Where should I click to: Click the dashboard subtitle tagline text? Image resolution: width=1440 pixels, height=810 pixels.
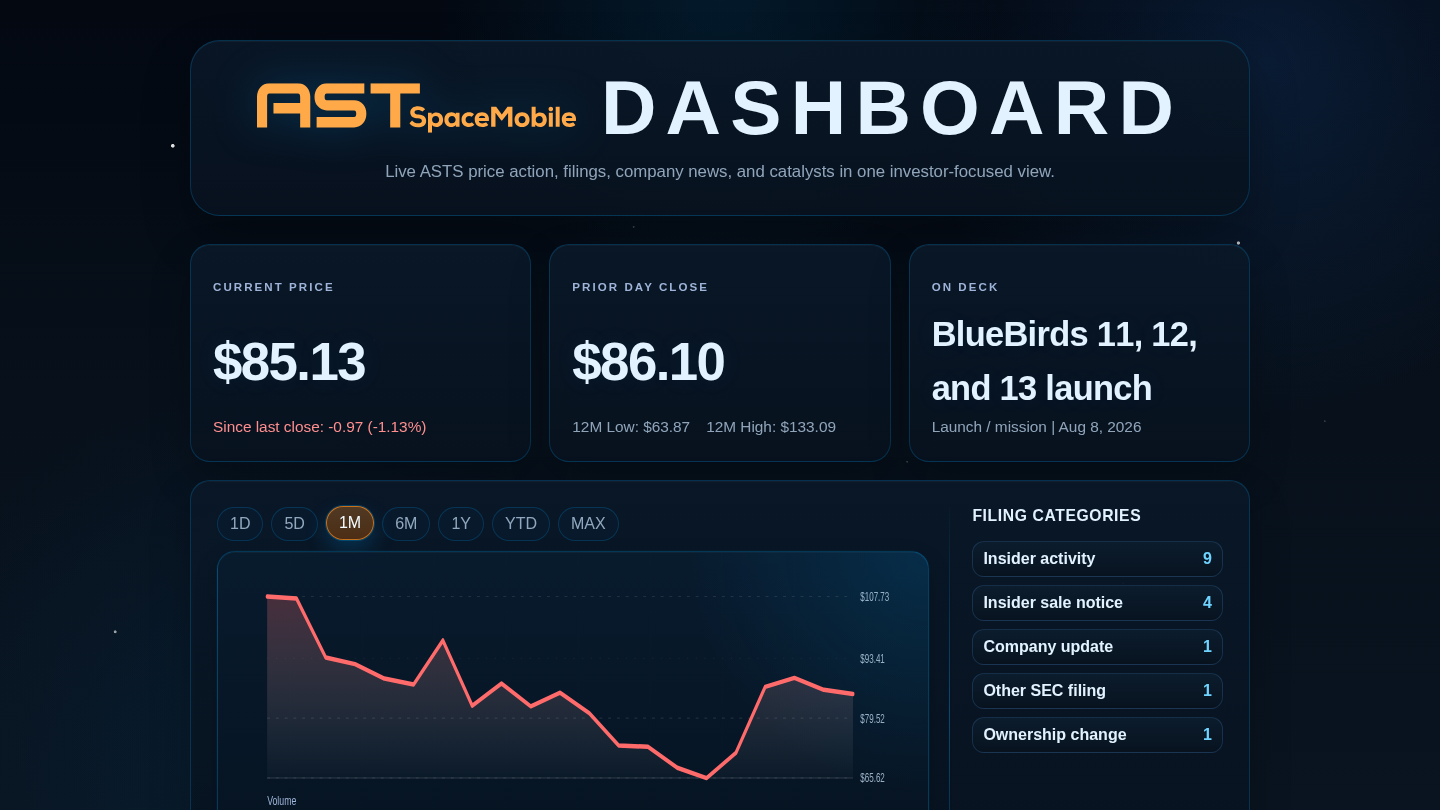(720, 172)
